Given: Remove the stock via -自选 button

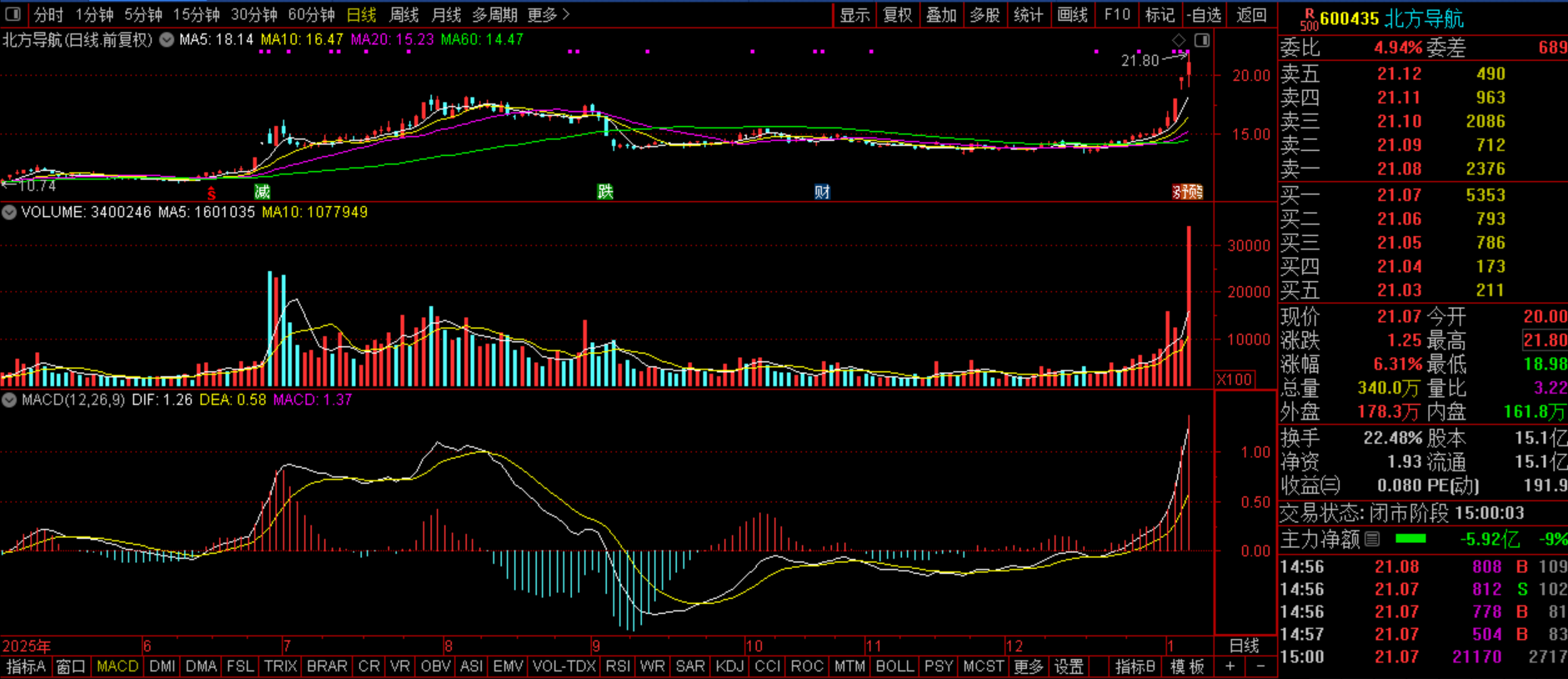Looking at the screenshot, I should (x=1205, y=14).
